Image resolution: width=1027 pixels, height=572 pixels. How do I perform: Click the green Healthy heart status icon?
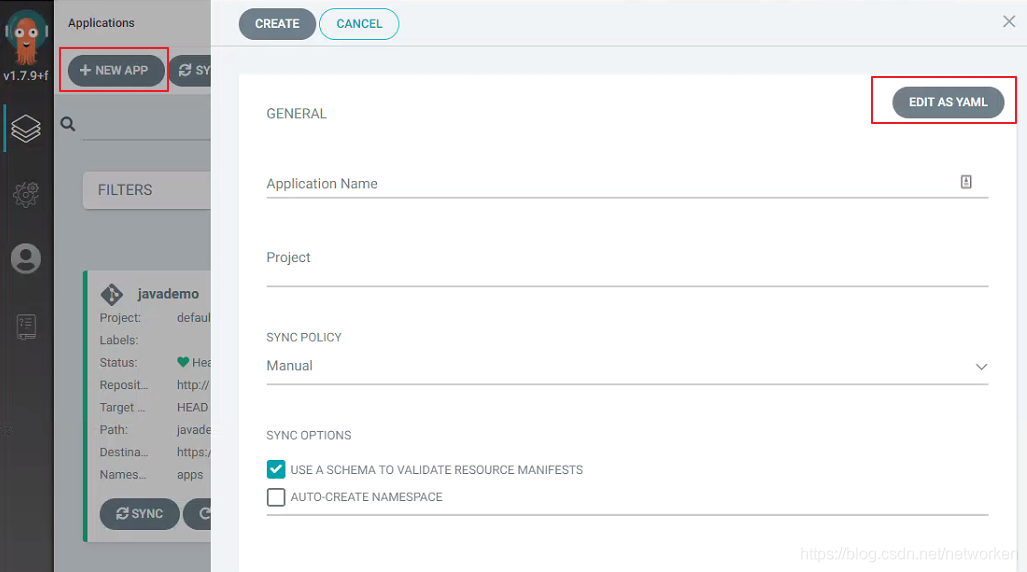183,362
